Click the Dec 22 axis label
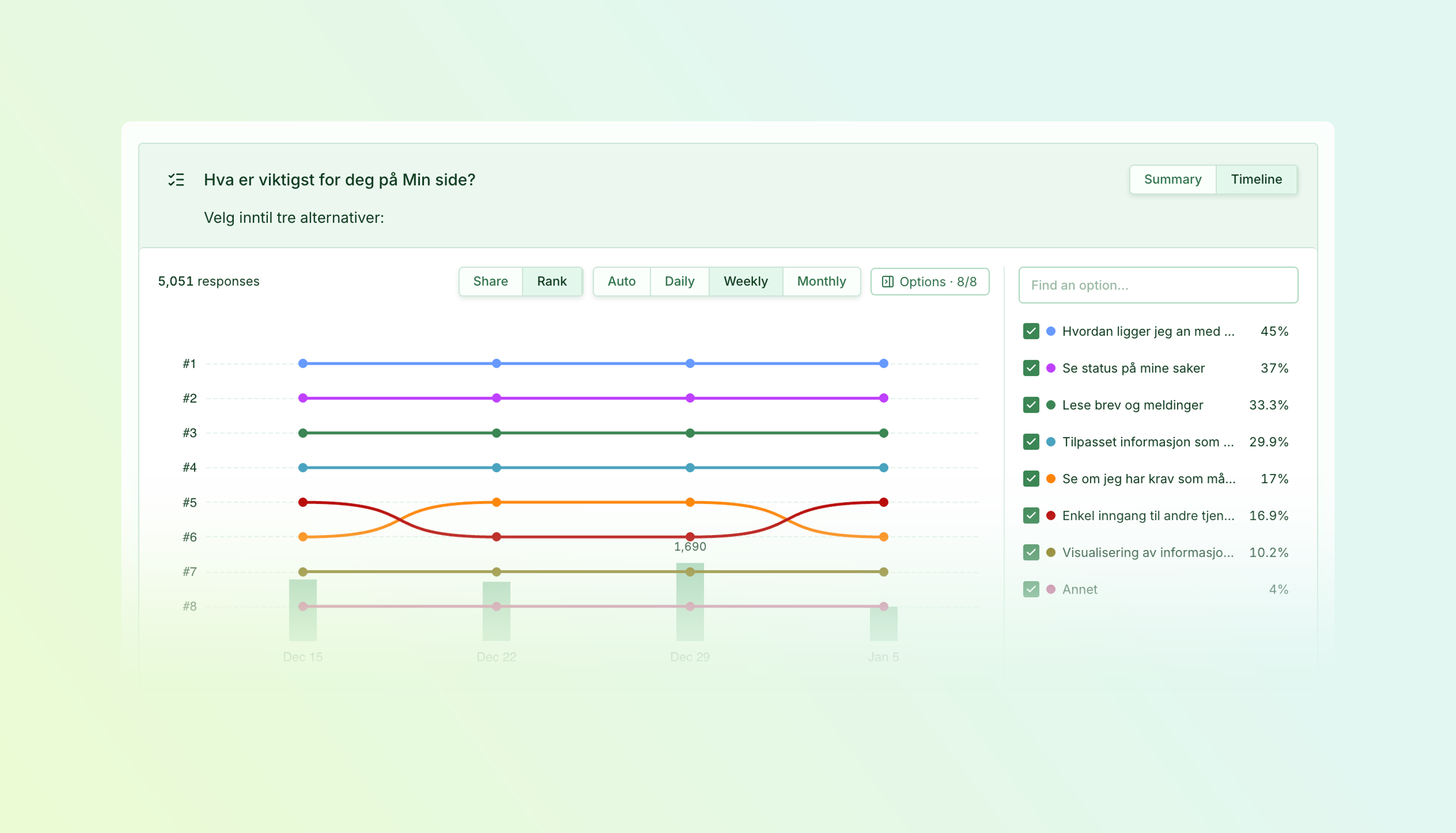This screenshot has height=833, width=1456. 496,657
